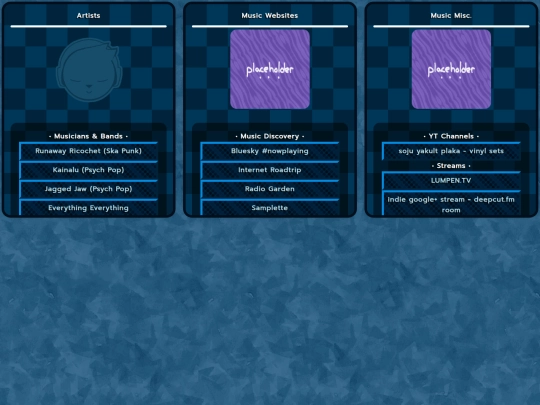The image size is (540, 405).
Task: Open the Runaway Ricochet (Ska Punk) link
Action: 89,151
